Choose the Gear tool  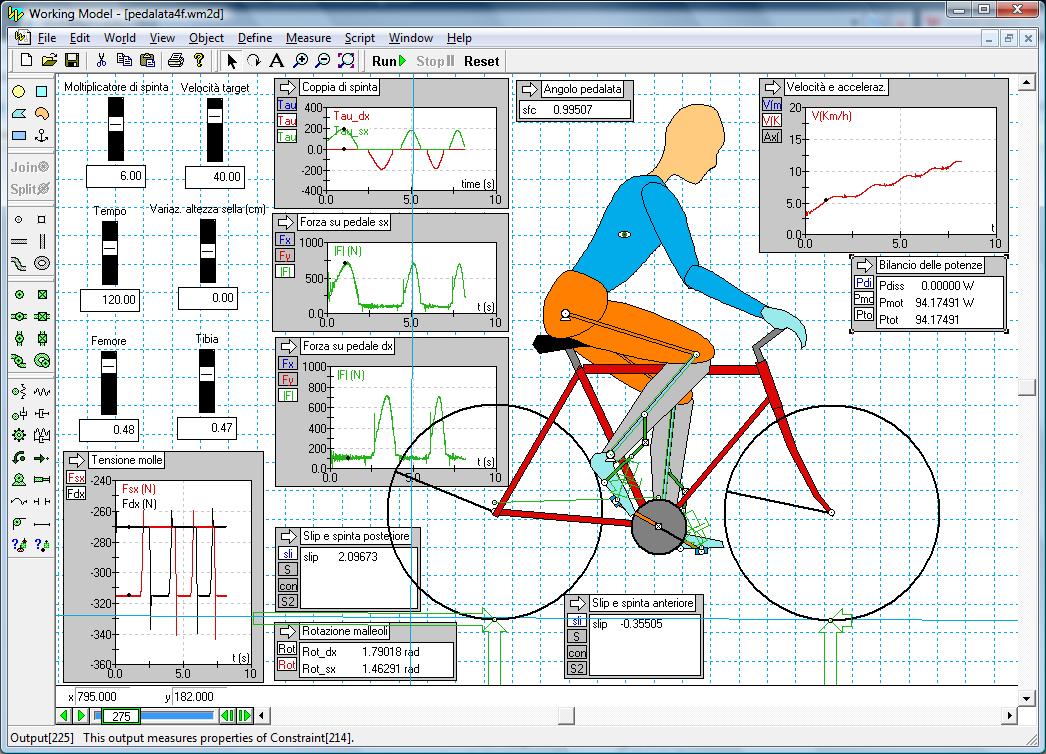(x=19, y=436)
